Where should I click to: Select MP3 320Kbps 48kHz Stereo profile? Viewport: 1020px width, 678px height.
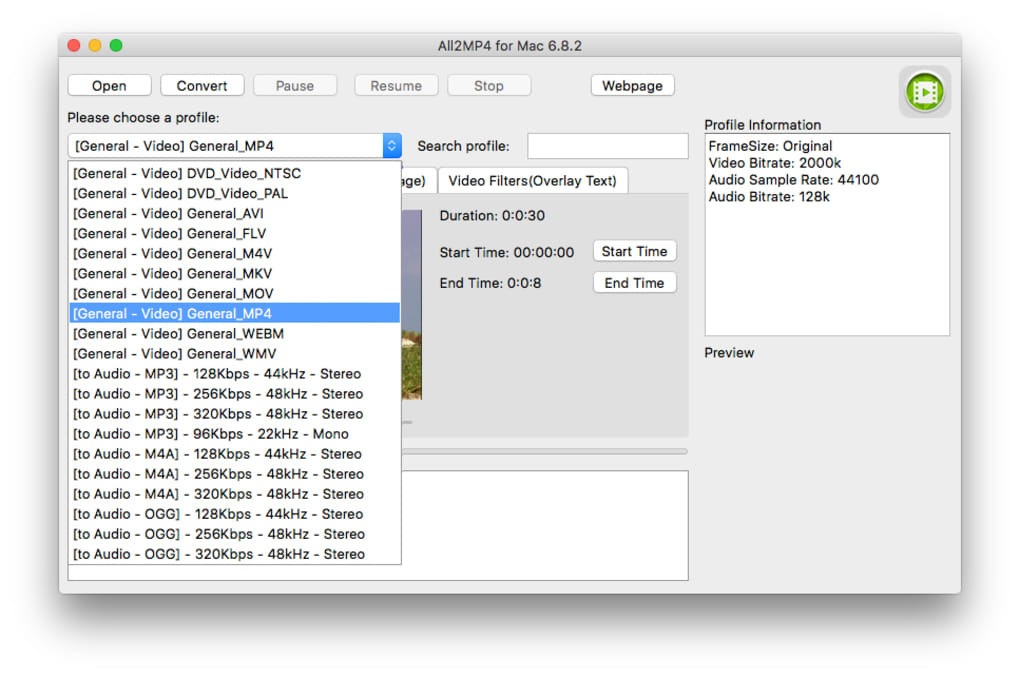click(234, 414)
